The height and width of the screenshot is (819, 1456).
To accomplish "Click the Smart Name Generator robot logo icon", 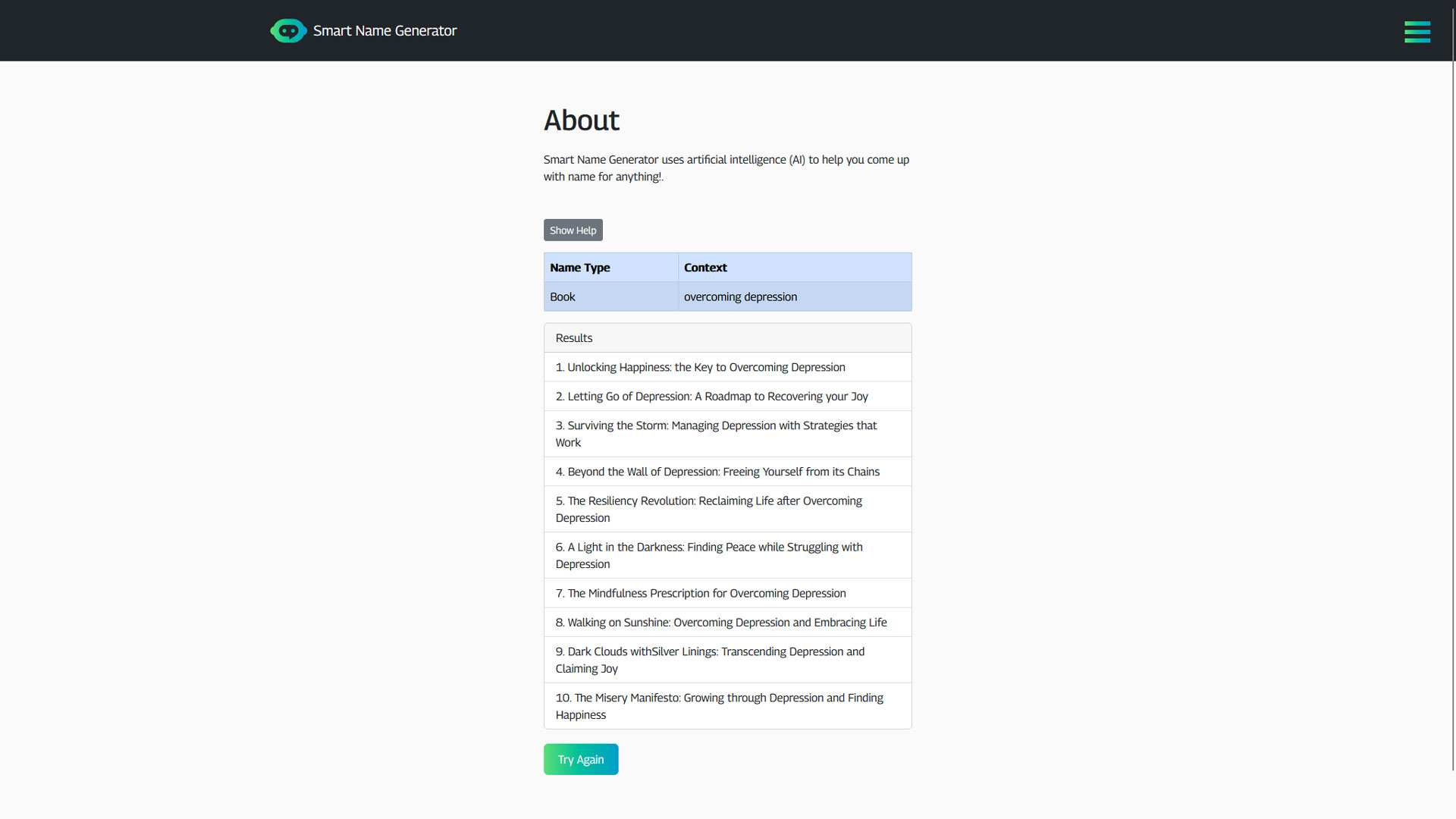I will 288,30.
